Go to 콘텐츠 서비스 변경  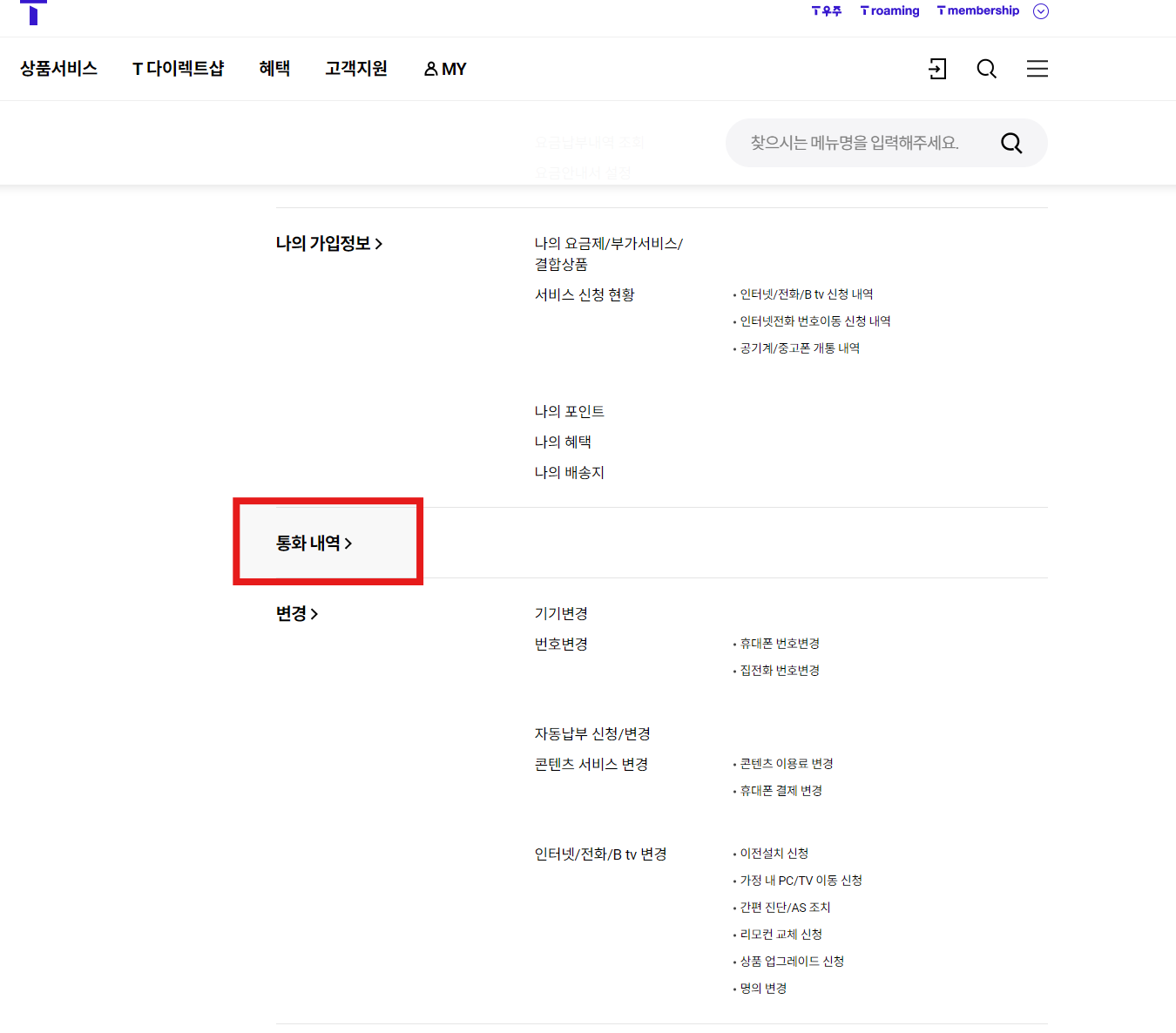pos(591,765)
